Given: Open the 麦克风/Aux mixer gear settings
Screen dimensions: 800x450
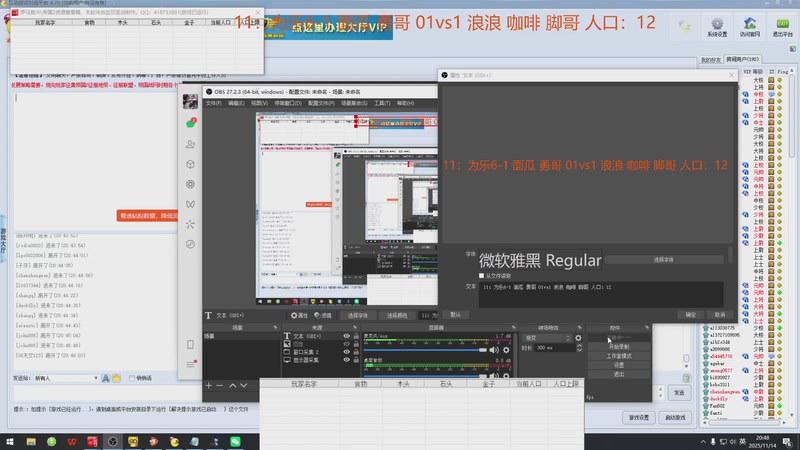Looking at the screenshot, I should click(506, 350).
